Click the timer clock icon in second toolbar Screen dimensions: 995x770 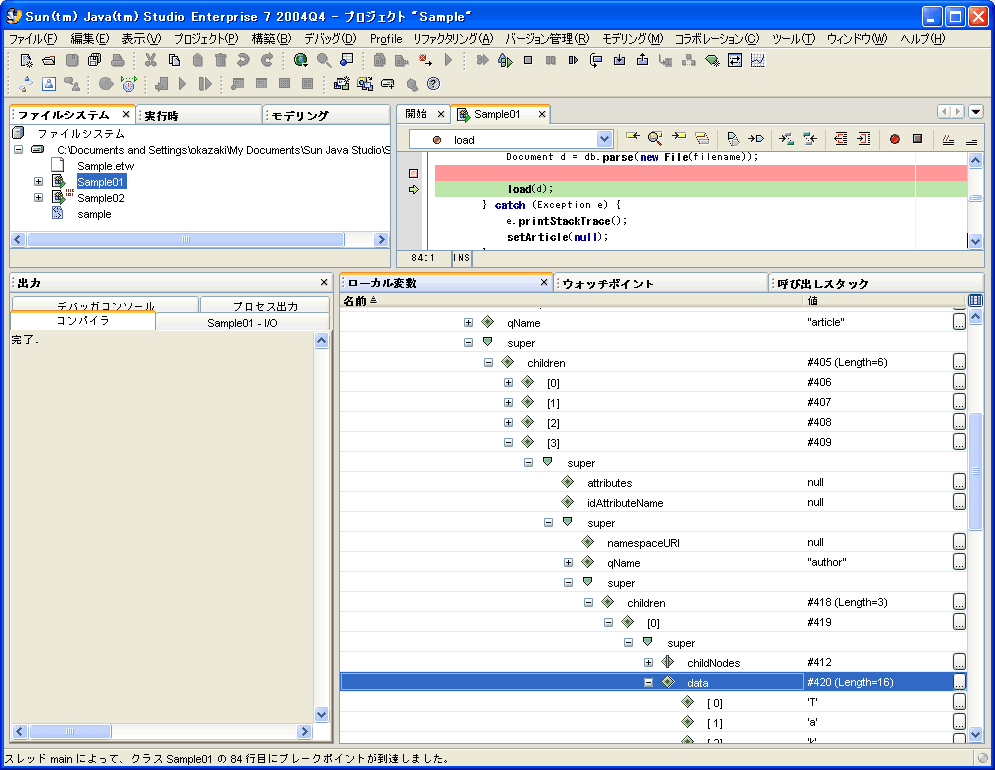pyautogui.click(x=128, y=84)
